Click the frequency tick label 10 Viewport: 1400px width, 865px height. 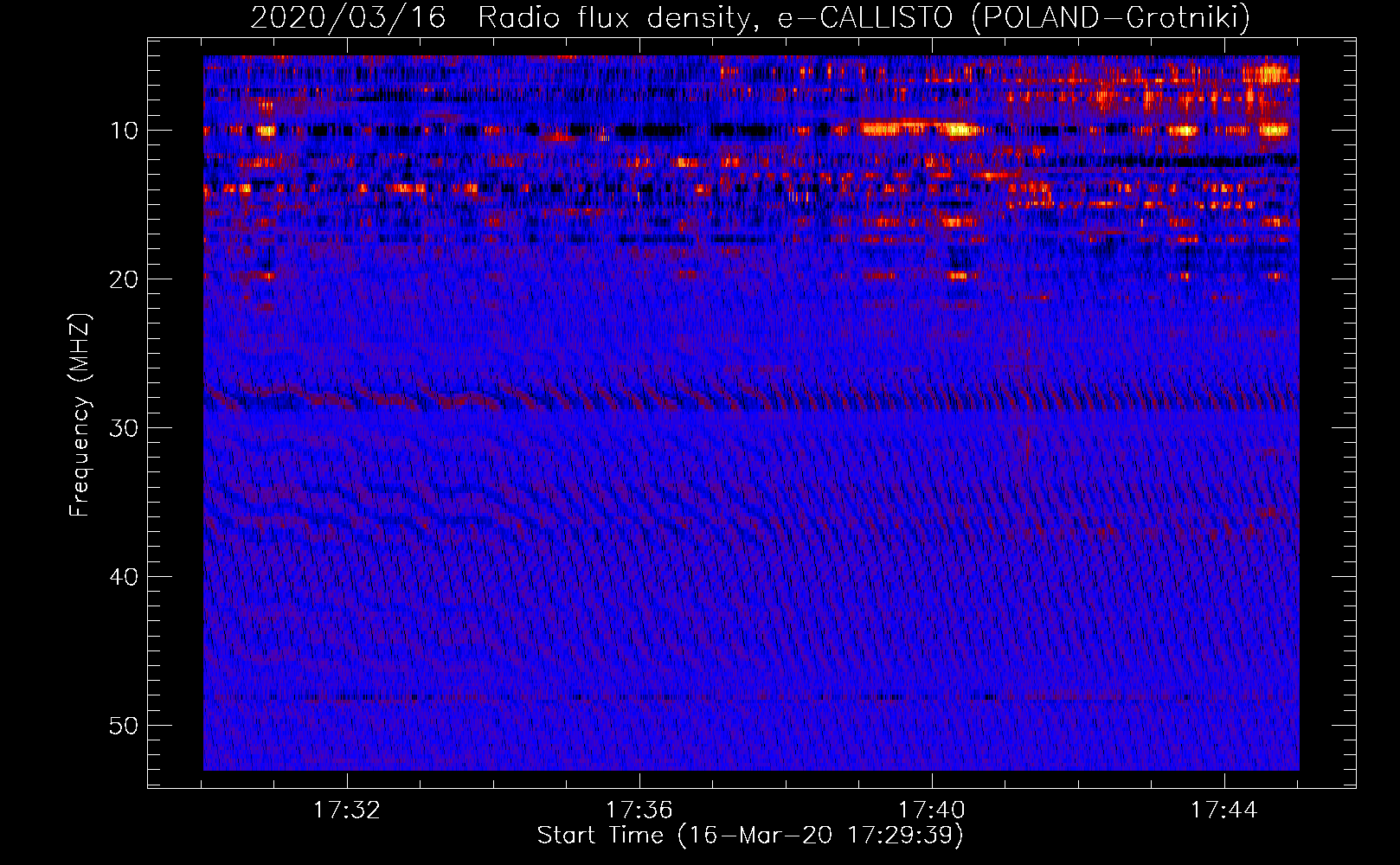click(125, 131)
